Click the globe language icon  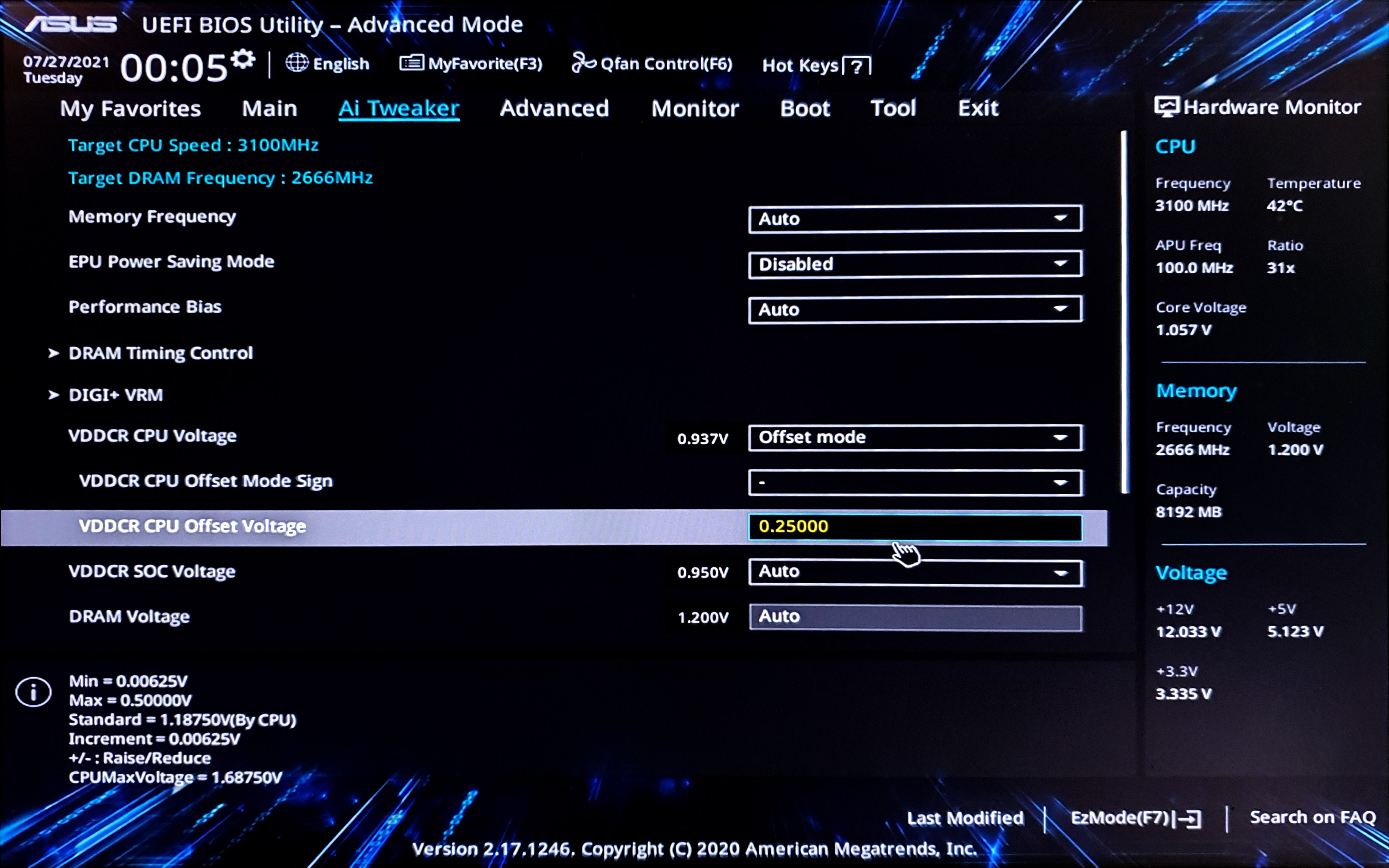[x=297, y=63]
